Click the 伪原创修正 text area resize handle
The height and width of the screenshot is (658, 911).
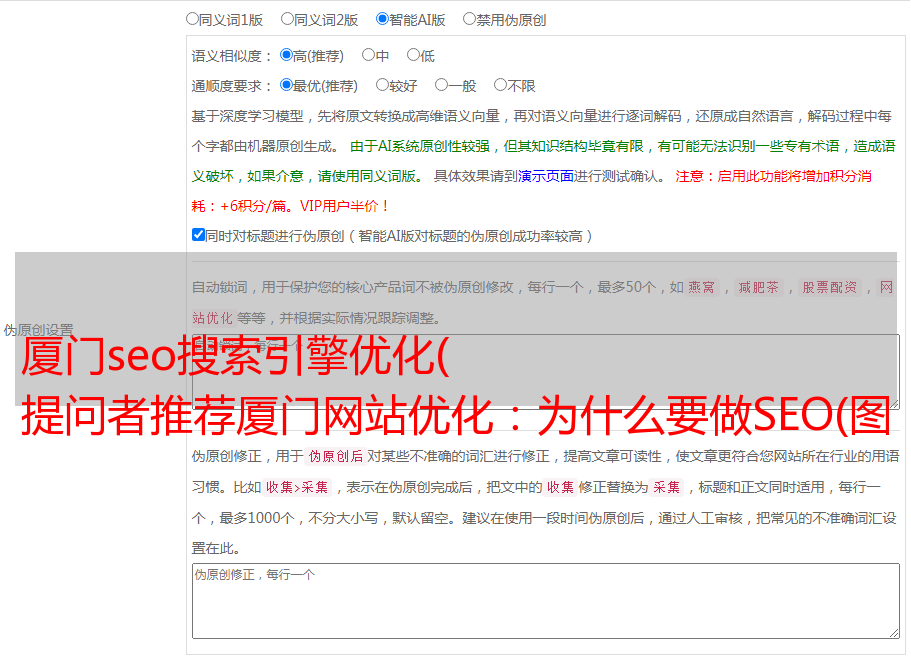pyautogui.click(x=893, y=632)
